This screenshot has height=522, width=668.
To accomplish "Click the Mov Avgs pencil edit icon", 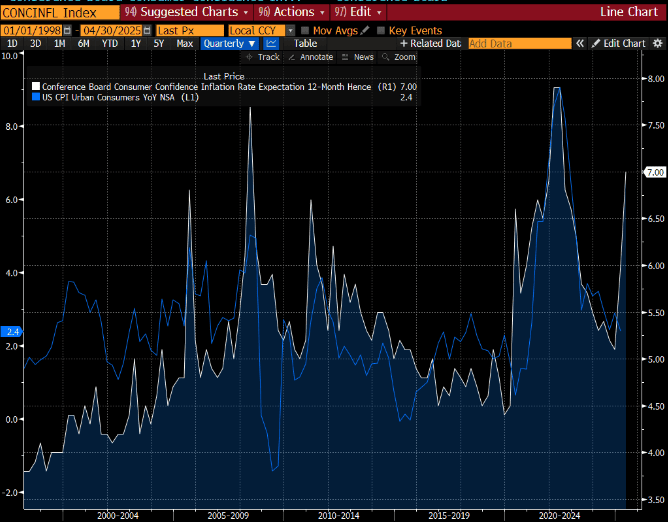I will click(x=365, y=31).
